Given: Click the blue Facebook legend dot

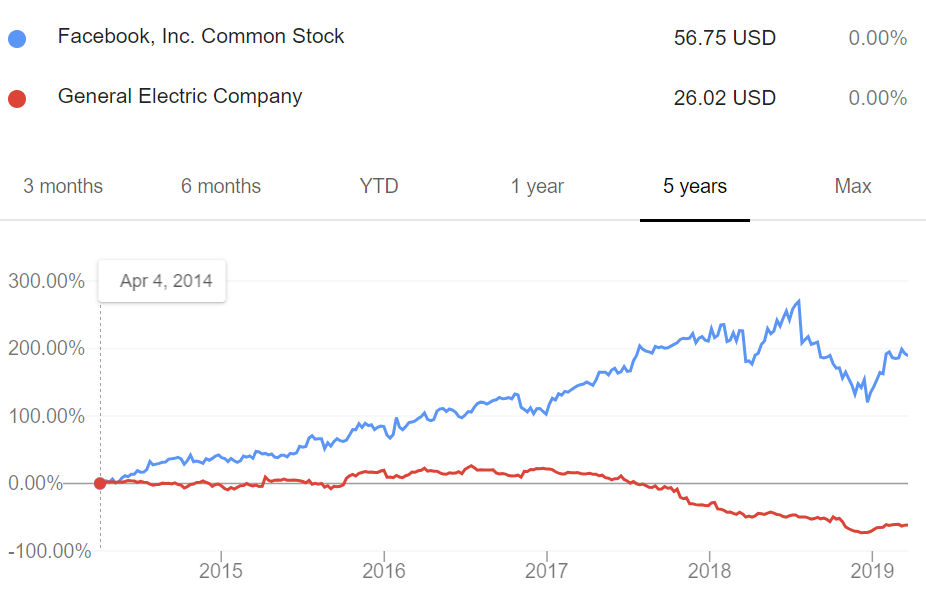Looking at the screenshot, I should 16,39.
